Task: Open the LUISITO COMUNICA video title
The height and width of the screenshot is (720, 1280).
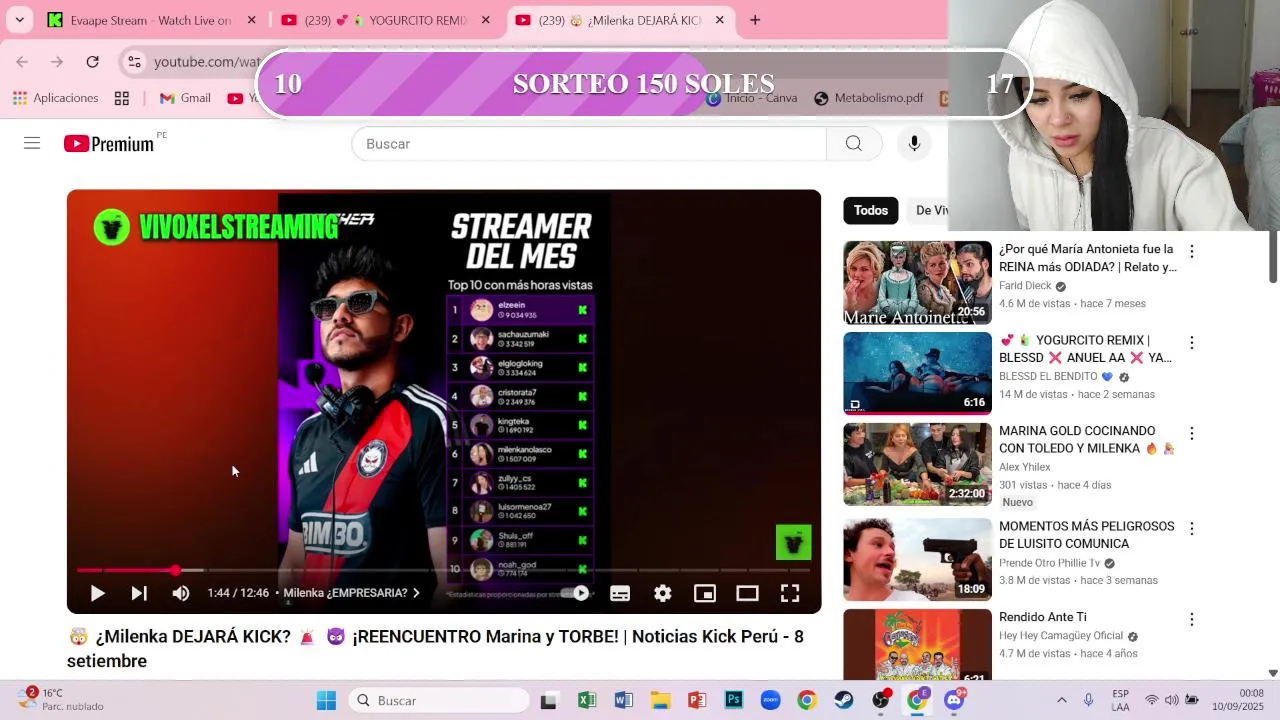Action: (x=1086, y=535)
